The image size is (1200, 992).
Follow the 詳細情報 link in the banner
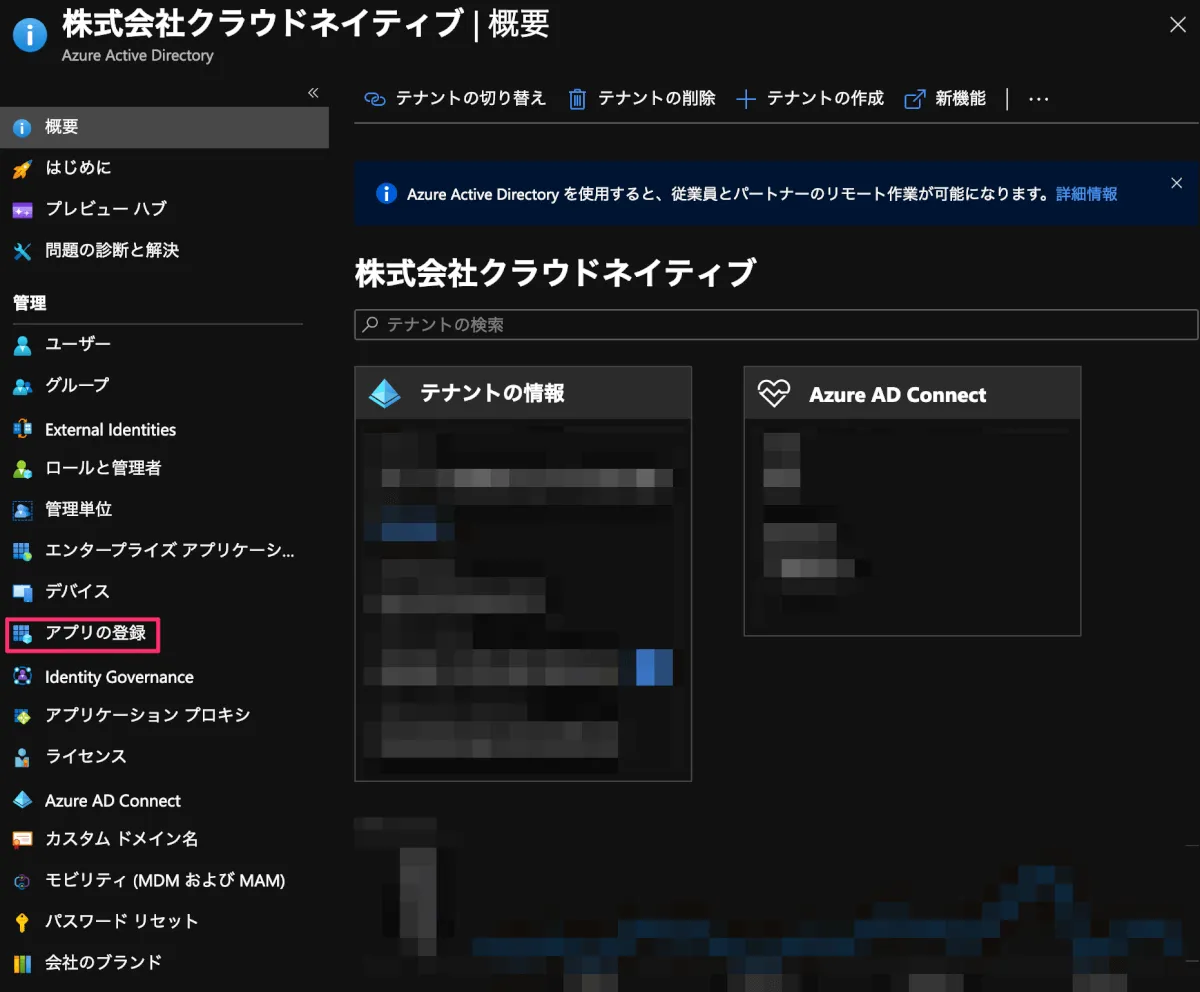point(1087,194)
